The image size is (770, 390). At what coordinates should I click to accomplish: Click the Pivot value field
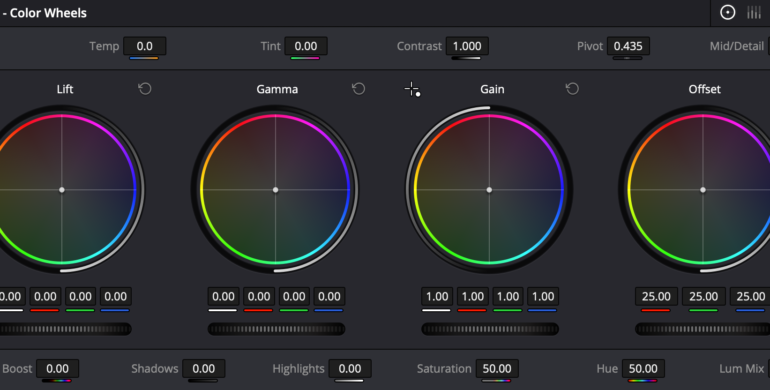(x=628, y=46)
